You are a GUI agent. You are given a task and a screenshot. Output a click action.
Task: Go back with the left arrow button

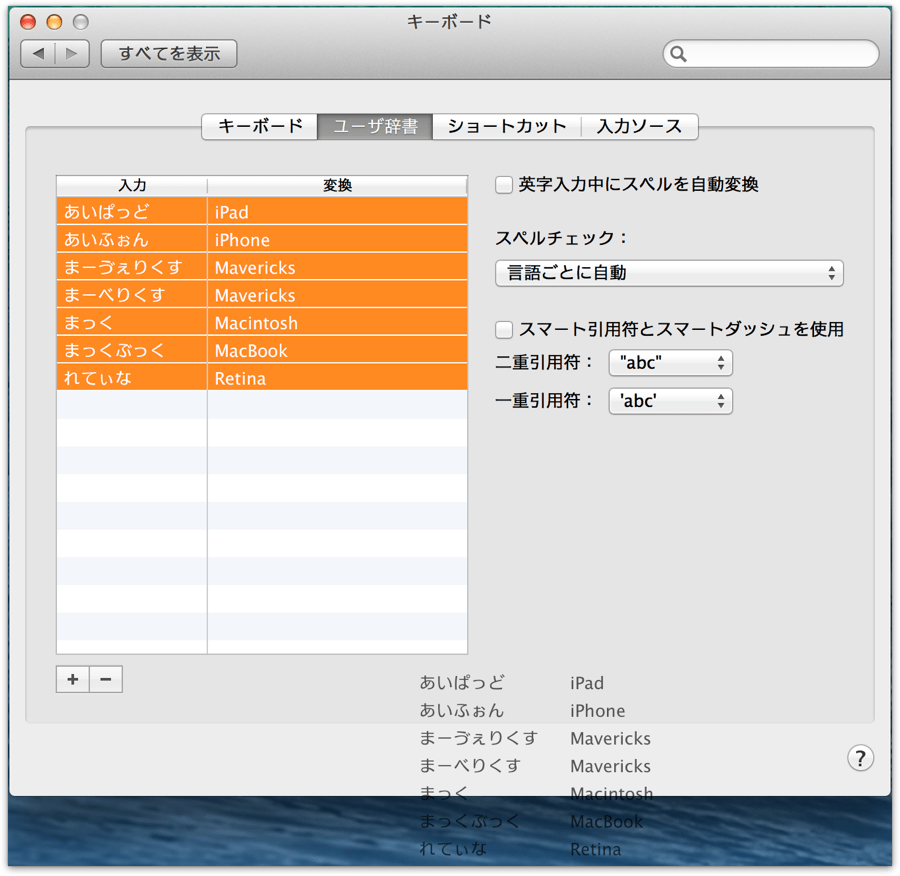click(x=38, y=54)
